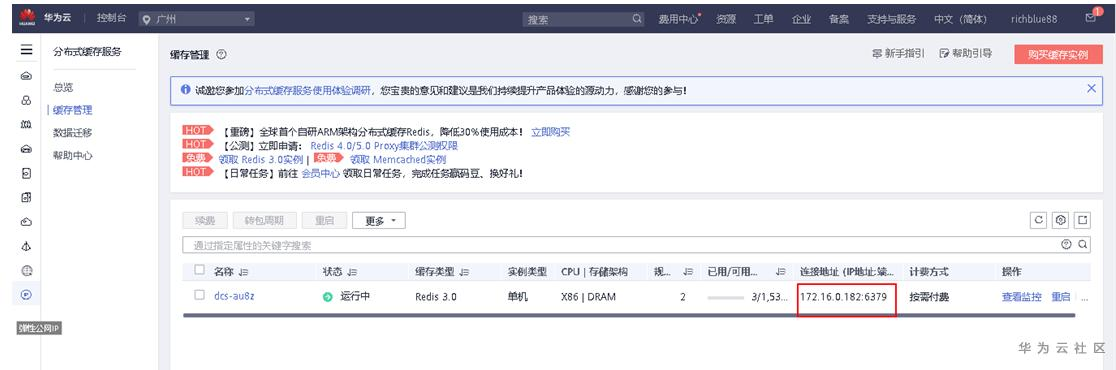
Task: Open the hamburger menu in left rail
Action: coord(26,50)
